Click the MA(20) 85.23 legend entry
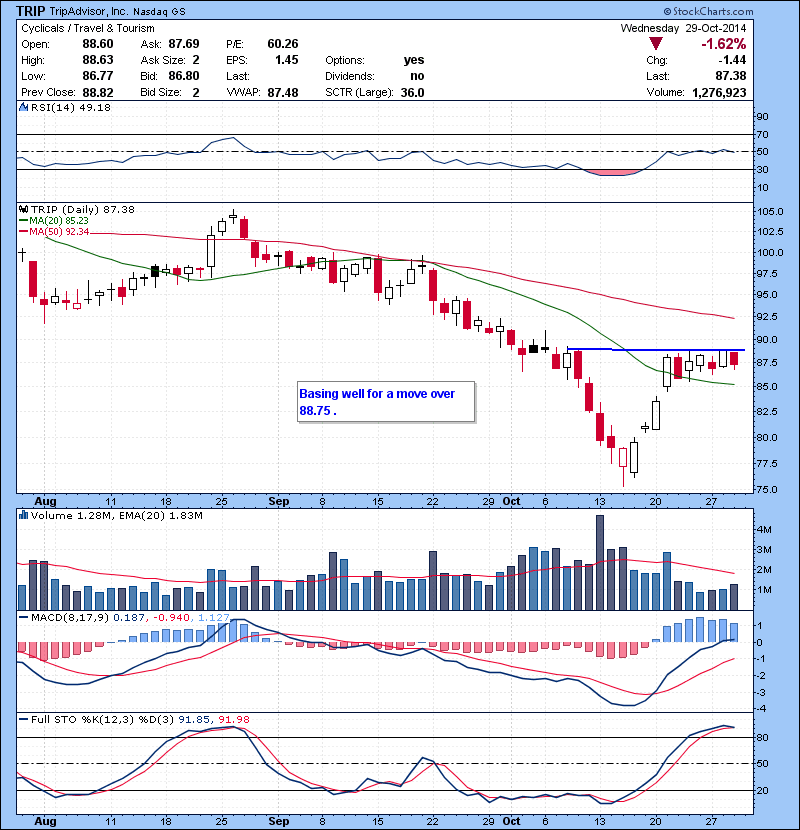 click(x=54, y=221)
